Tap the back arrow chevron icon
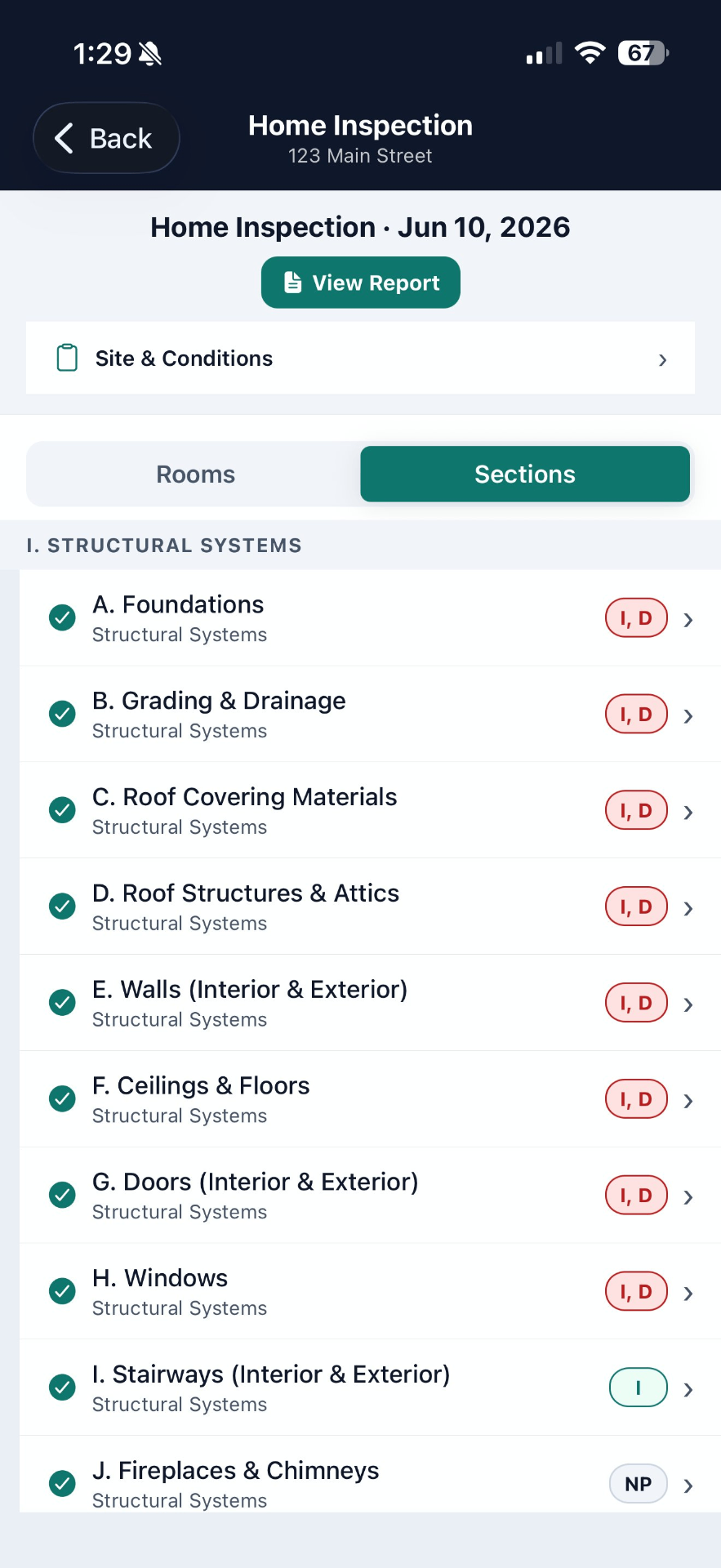721x1568 pixels. point(64,138)
